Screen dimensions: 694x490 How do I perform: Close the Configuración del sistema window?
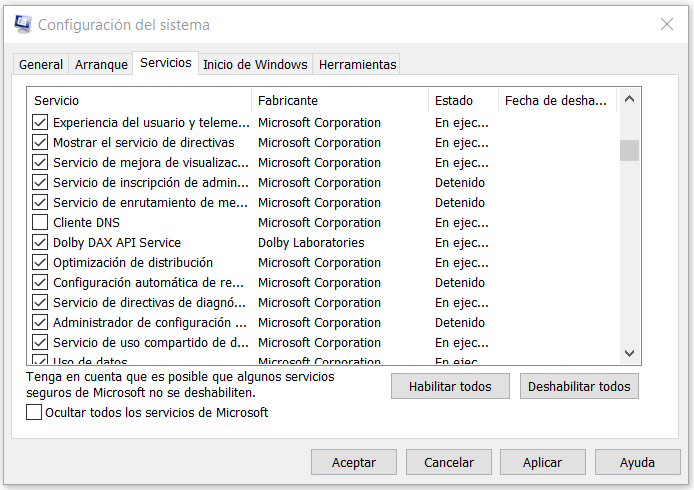tap(666, 24)
